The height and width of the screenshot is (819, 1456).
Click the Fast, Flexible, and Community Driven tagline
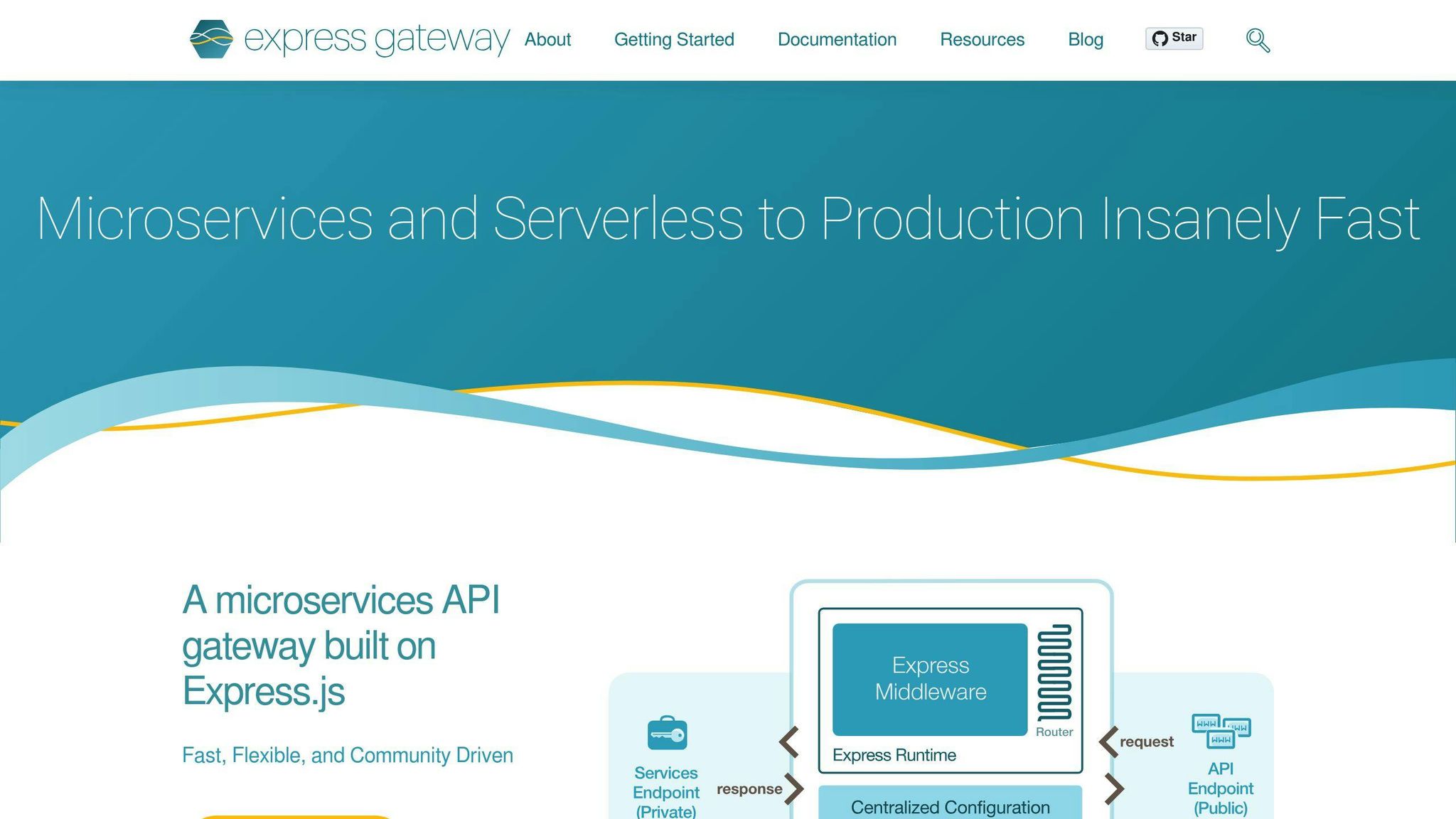[x=348, y=756]
